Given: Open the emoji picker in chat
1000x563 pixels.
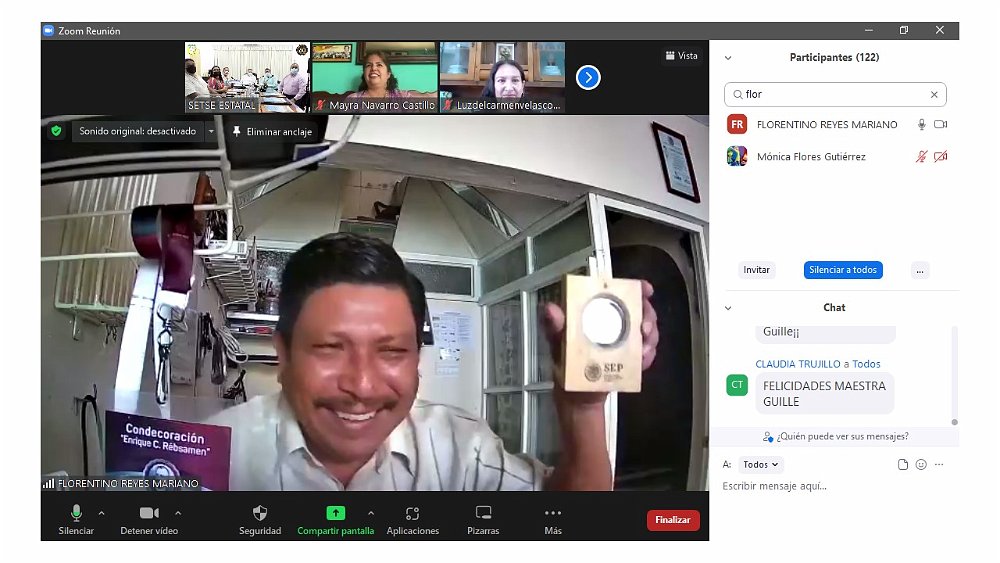Looking at the screenshot, I should [921, 465].
